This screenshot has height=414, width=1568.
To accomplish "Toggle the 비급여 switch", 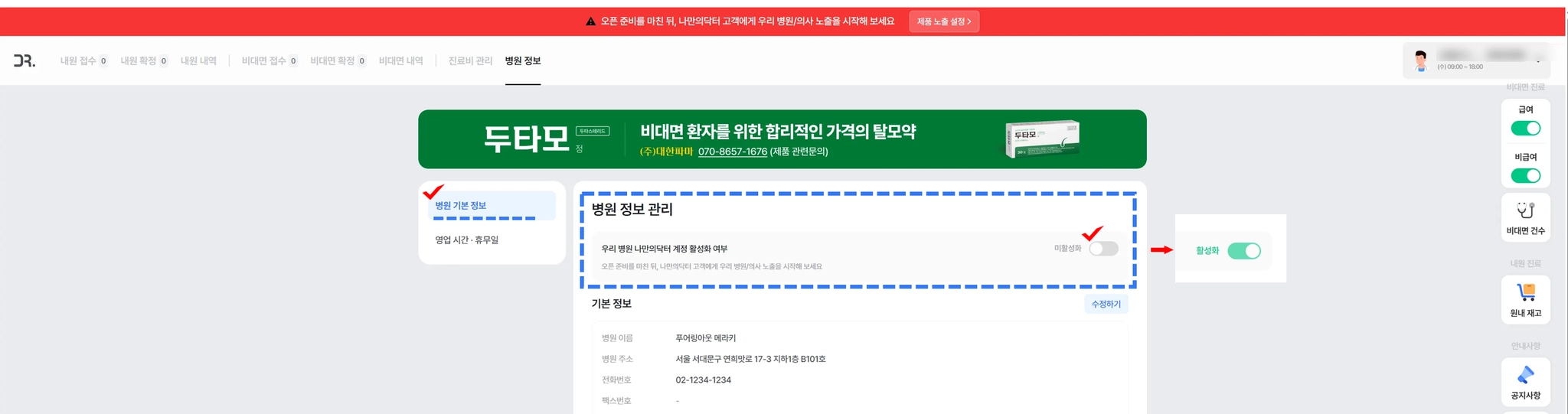I will tap(1525, 176).
